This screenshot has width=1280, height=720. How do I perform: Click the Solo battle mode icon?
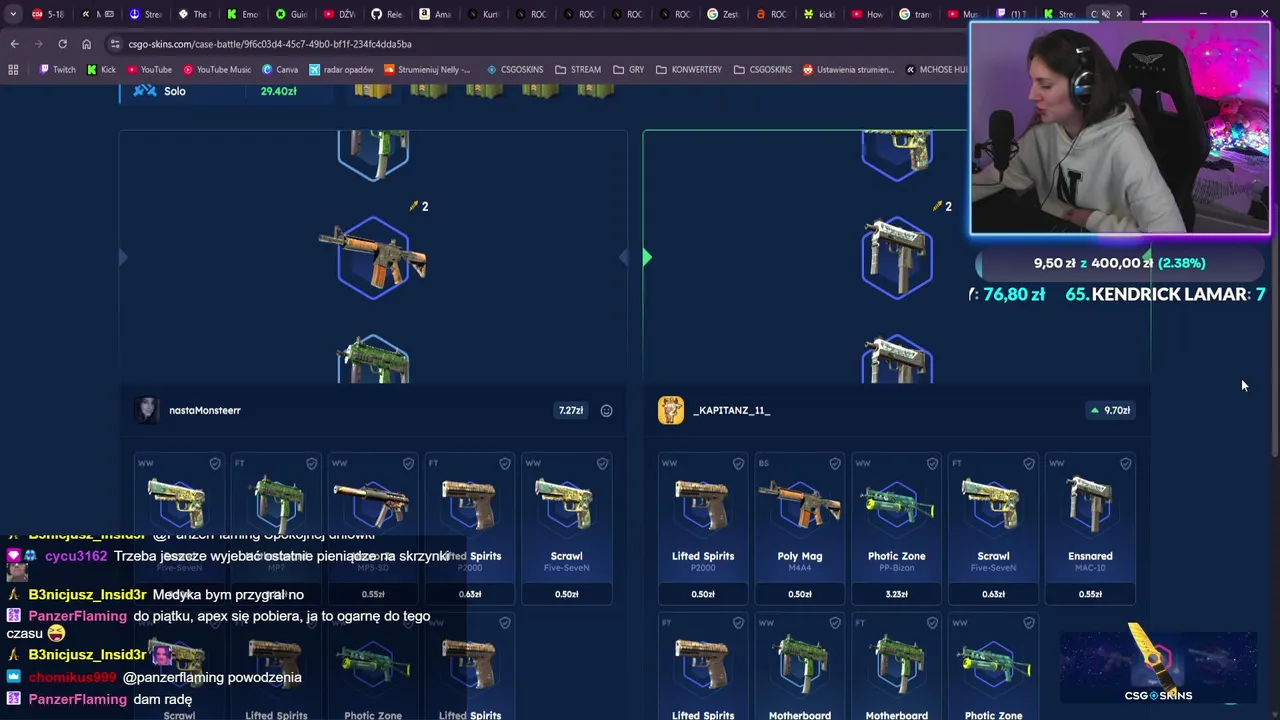pos(145,91)
